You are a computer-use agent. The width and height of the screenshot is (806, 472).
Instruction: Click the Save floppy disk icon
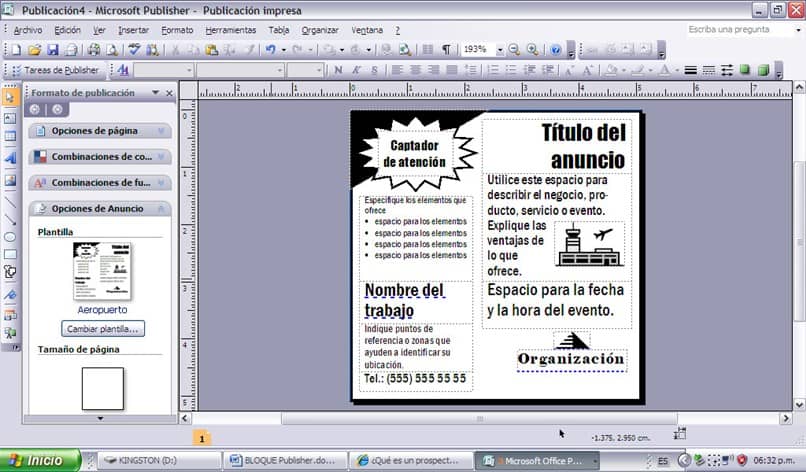(x=52, y=50)
